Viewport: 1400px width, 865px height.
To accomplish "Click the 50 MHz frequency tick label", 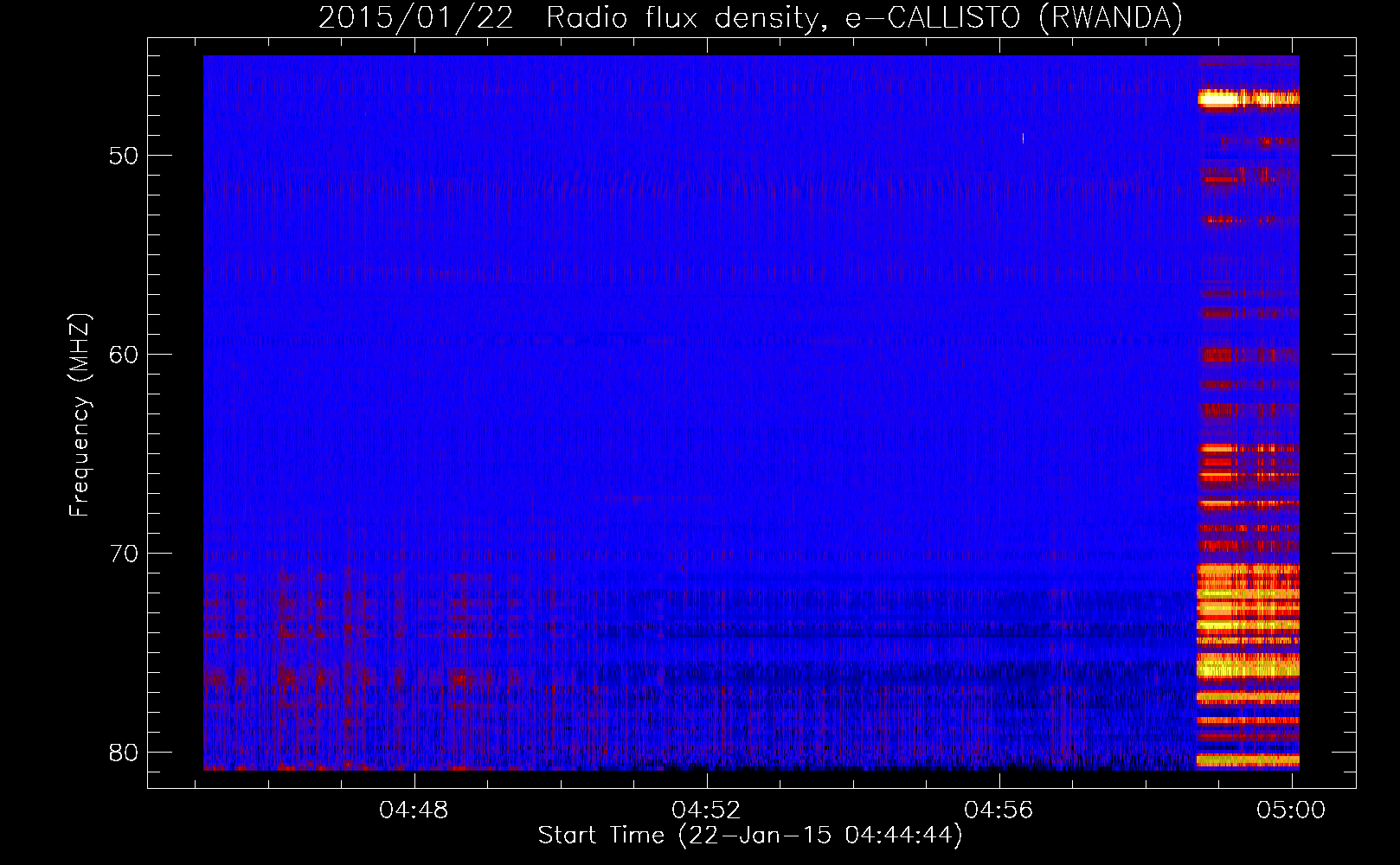I will pos(124,157).
